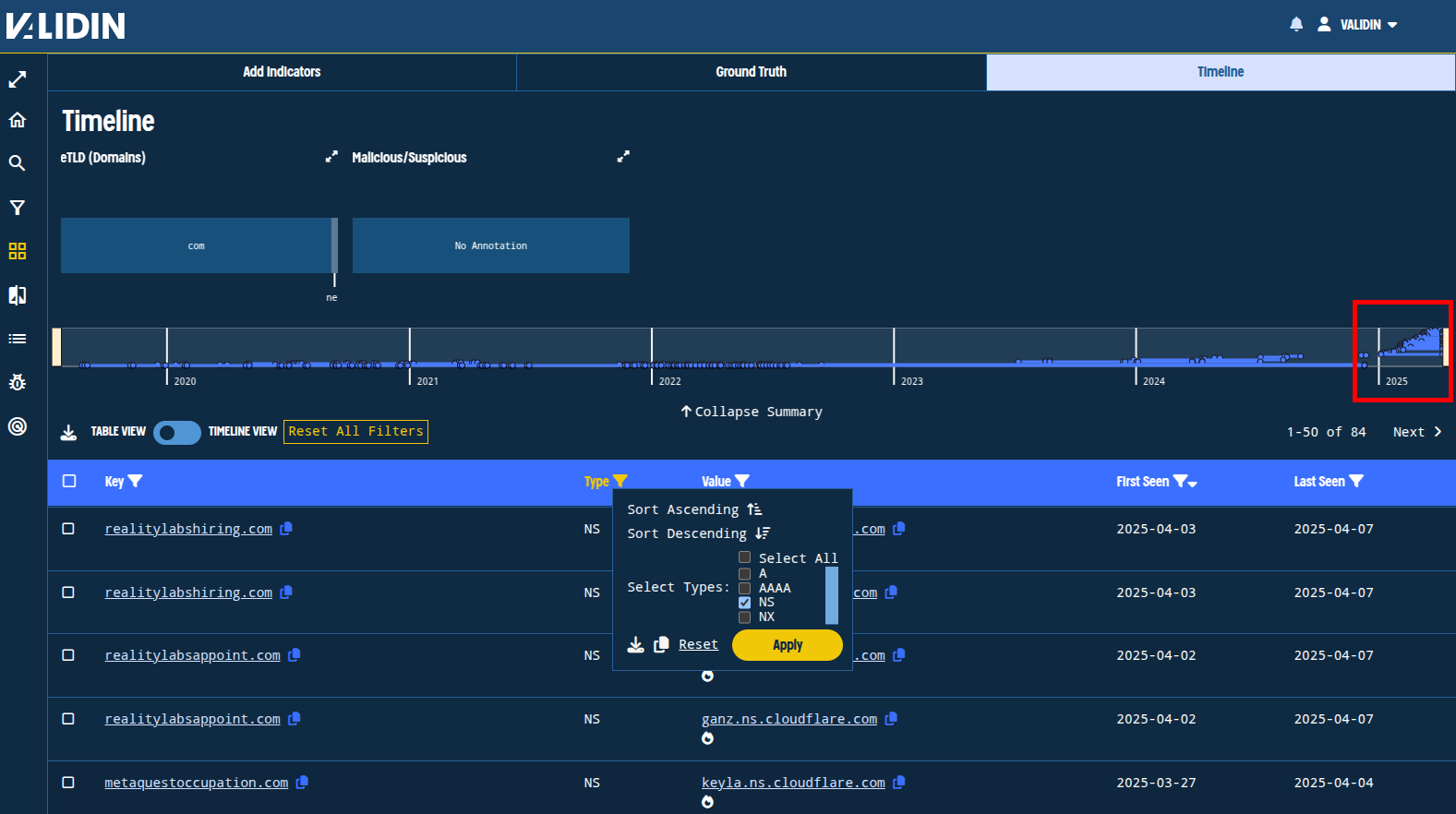Open the filter icon in sidebar
This screenshot has height=814, width=1456.
(18, 208)
